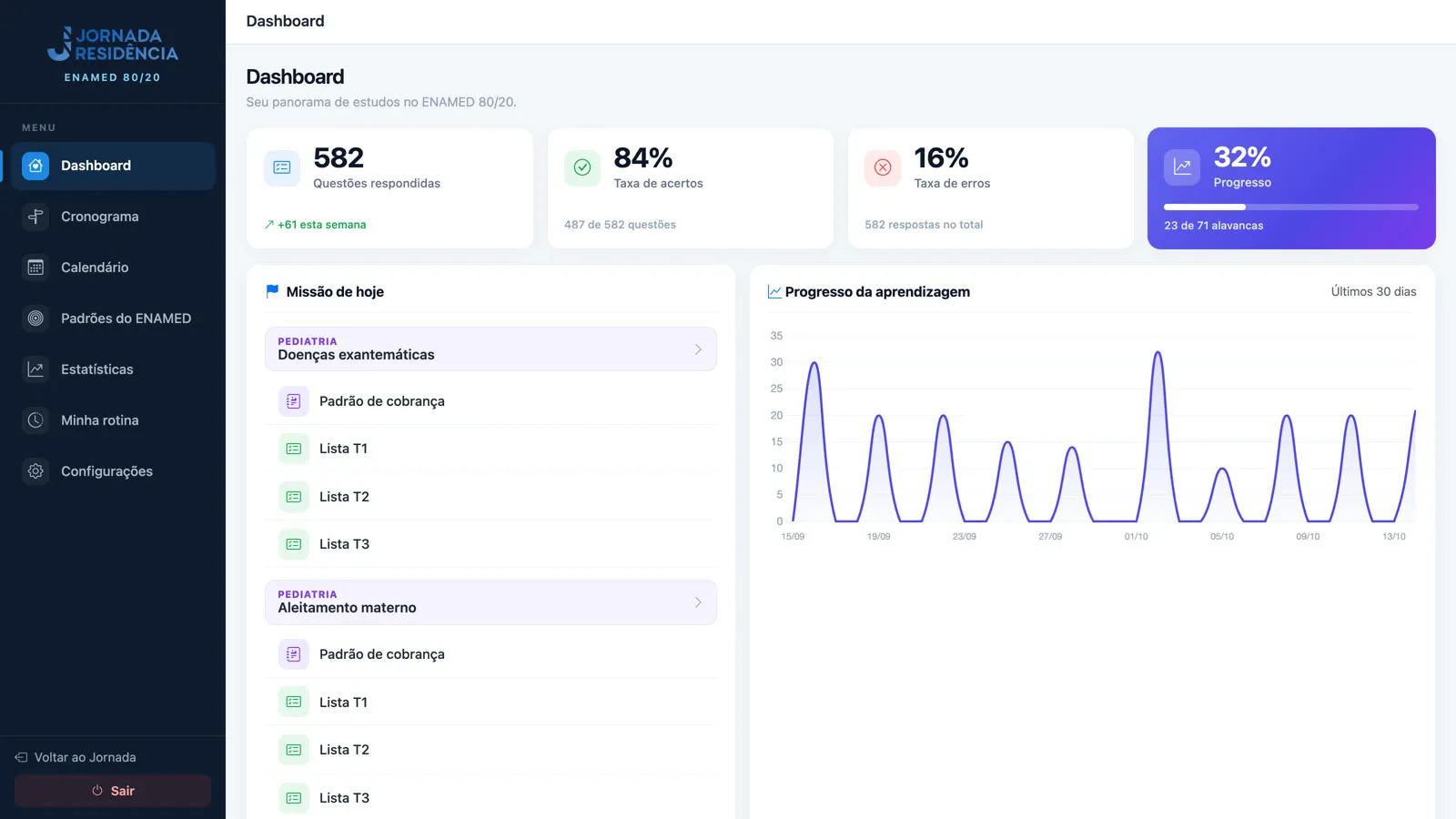The image size is (1456, 819).
Task: Open Lista T3 under Aleitamento materno
Action: coord(490,798)
